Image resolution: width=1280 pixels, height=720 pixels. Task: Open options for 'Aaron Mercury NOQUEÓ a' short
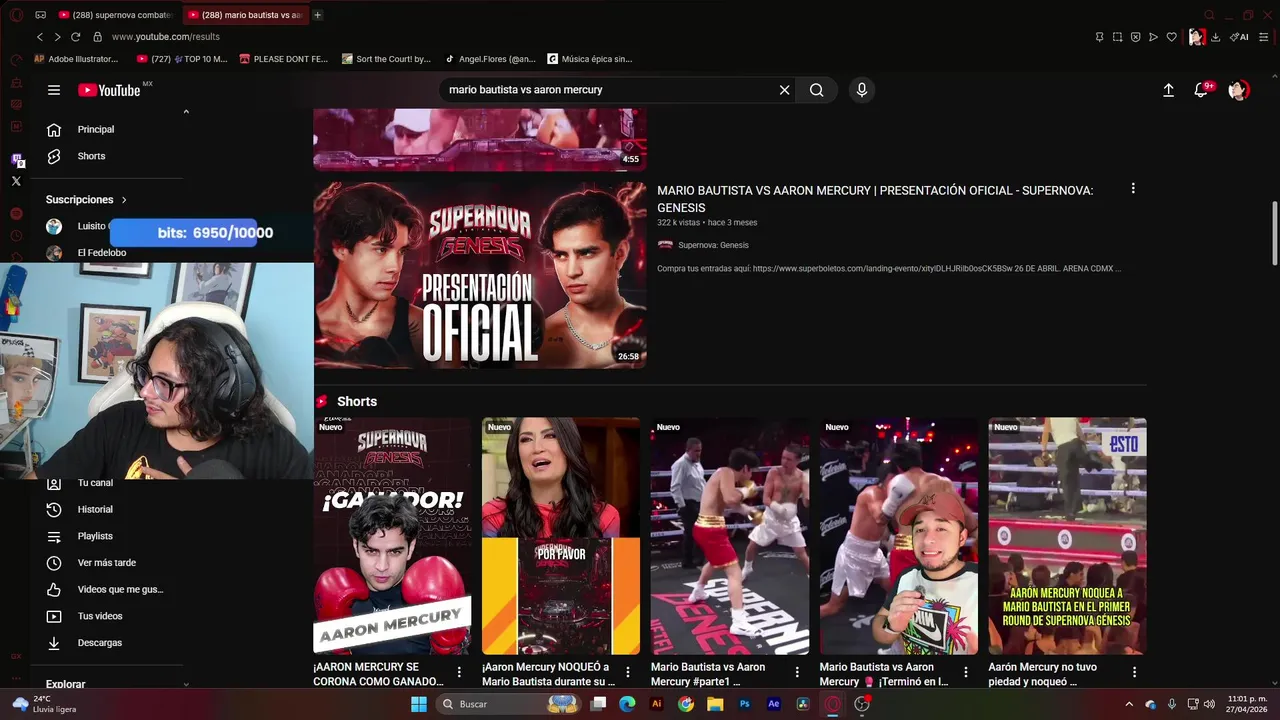pyautogui.click(x=628, y=672)
